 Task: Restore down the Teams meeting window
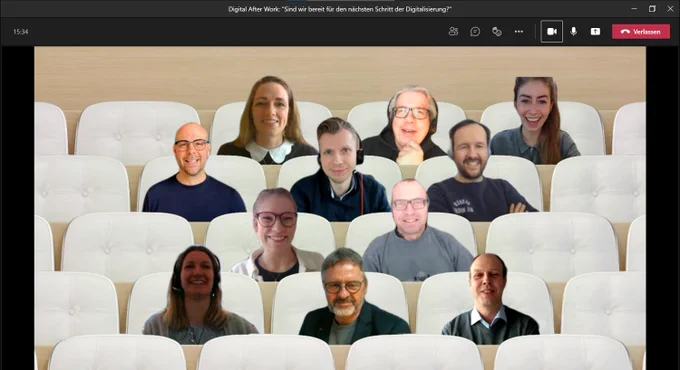652,8
